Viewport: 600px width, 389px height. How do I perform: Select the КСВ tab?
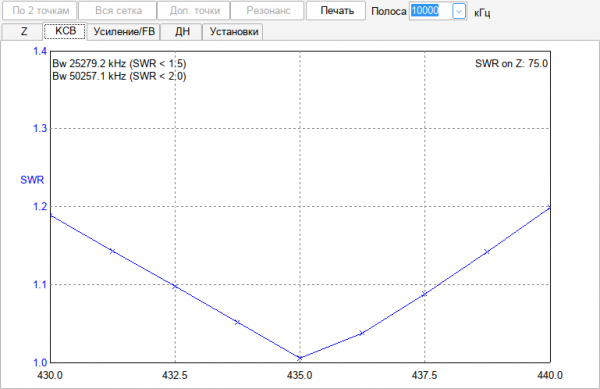coord(65,31)
